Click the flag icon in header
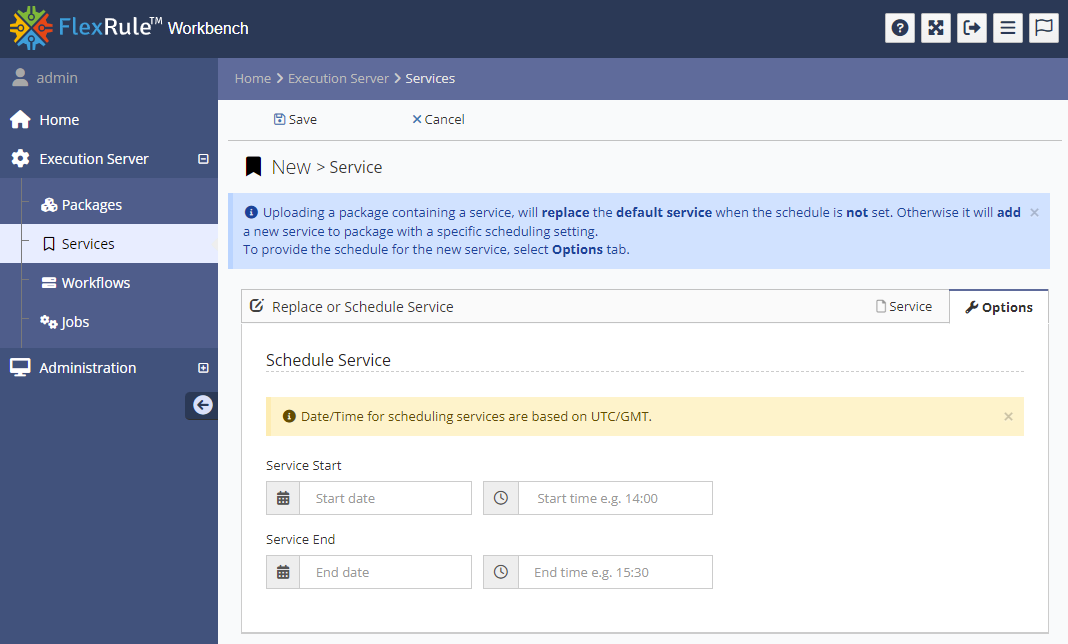The height and width of the screenshot is (644, 1068). click(x=1044, y=28)
